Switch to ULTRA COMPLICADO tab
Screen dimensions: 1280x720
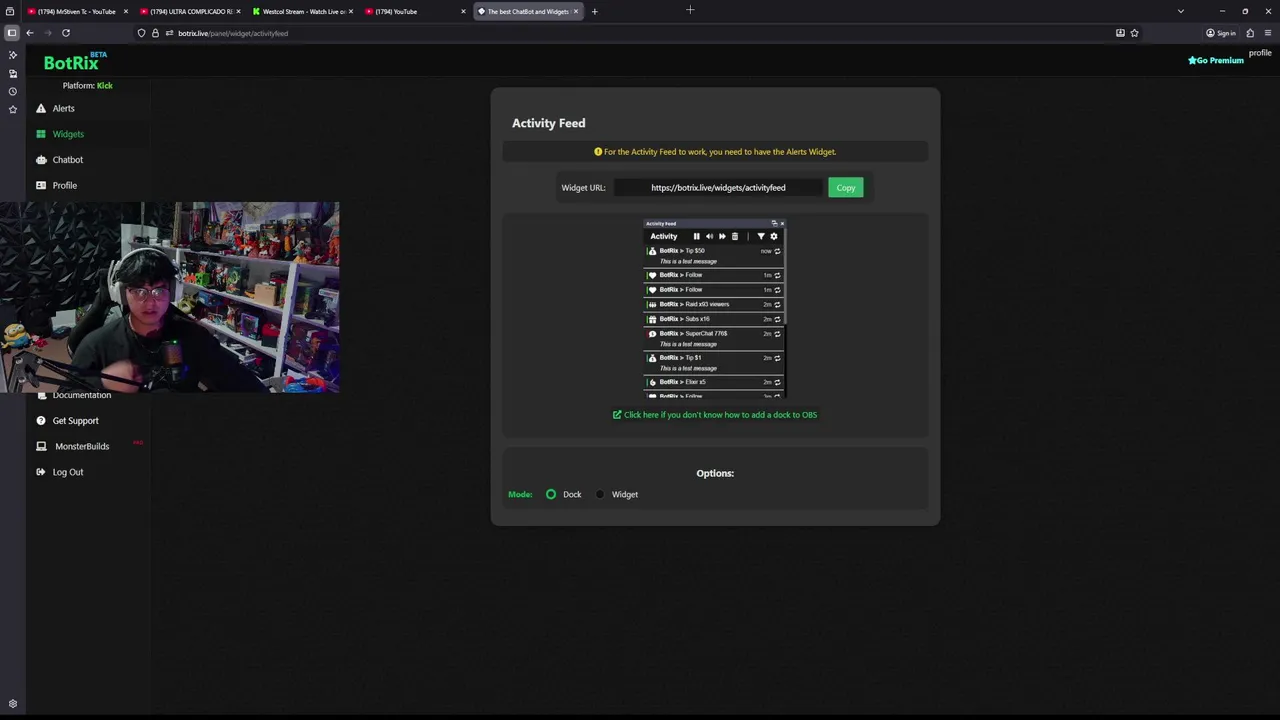(x=190, y=12)
